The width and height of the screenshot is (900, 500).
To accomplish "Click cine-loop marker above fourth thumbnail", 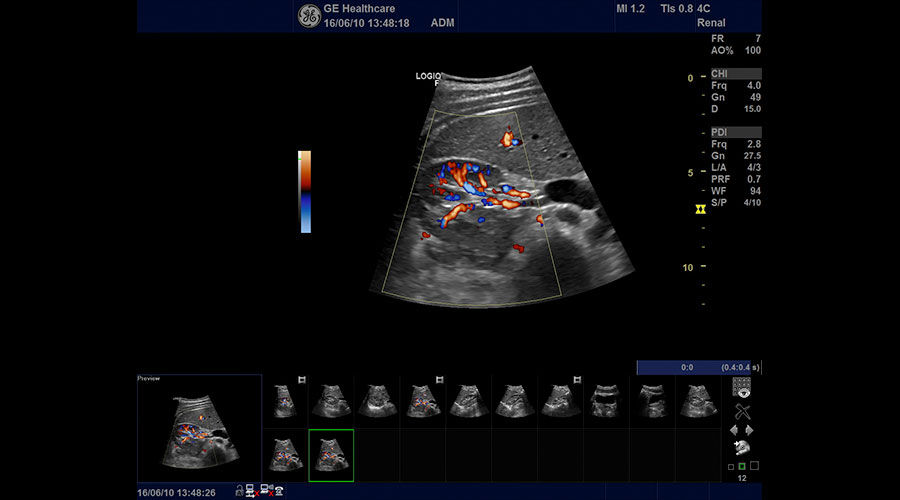I will click(x=440, y=380).
